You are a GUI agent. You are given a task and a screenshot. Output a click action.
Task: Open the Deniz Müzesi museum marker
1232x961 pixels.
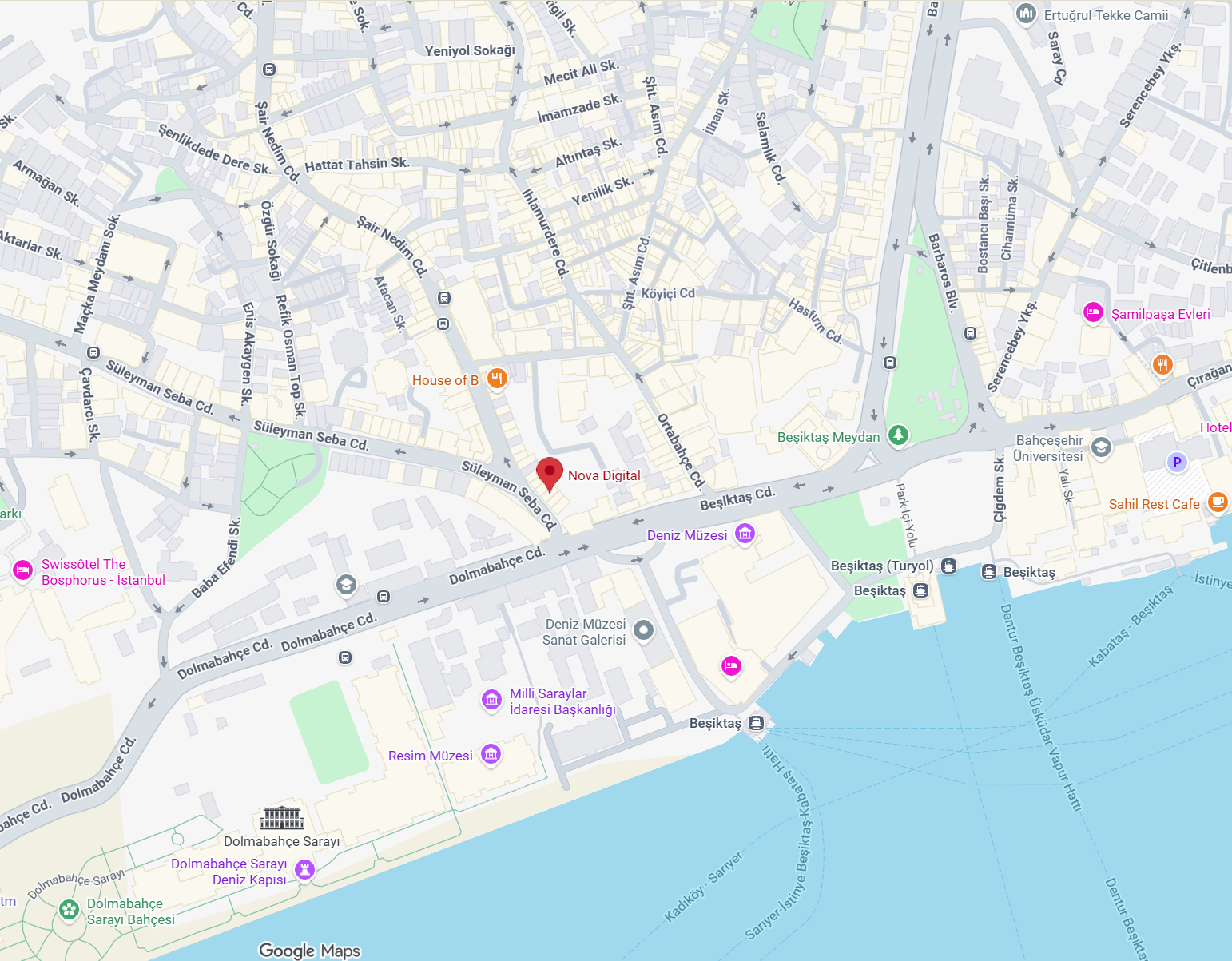[745, 534]
